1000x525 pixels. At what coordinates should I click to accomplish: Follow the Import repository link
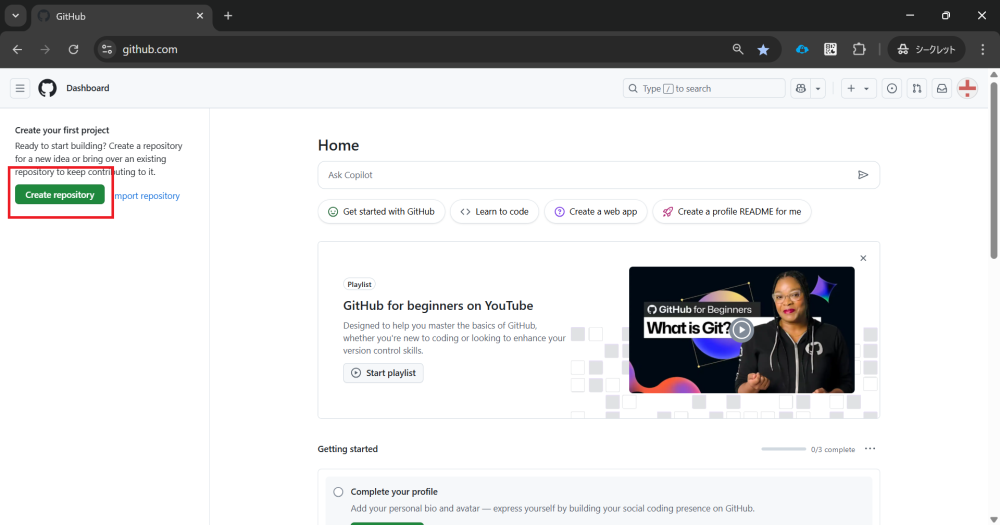click(x=147, y=196)
